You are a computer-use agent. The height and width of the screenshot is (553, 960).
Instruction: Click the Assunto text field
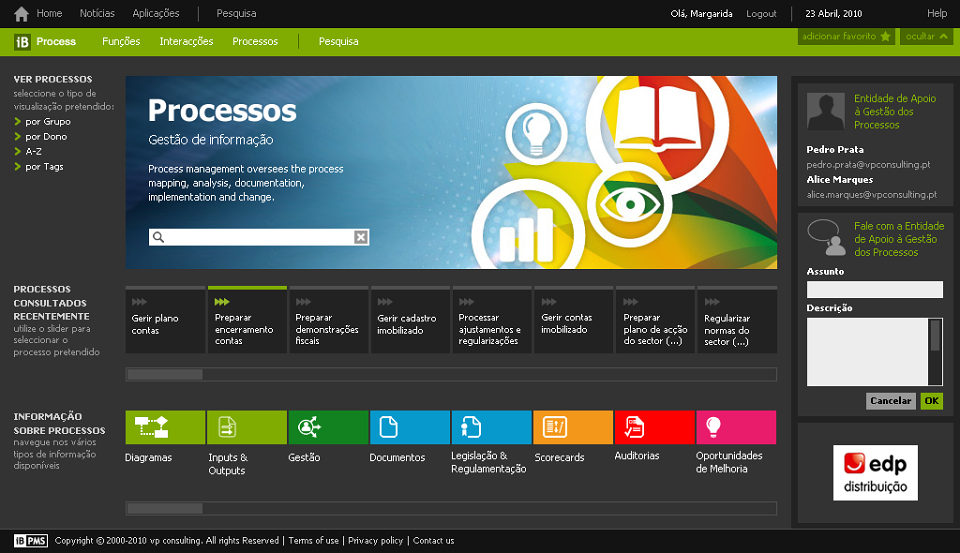coord(874,289)
